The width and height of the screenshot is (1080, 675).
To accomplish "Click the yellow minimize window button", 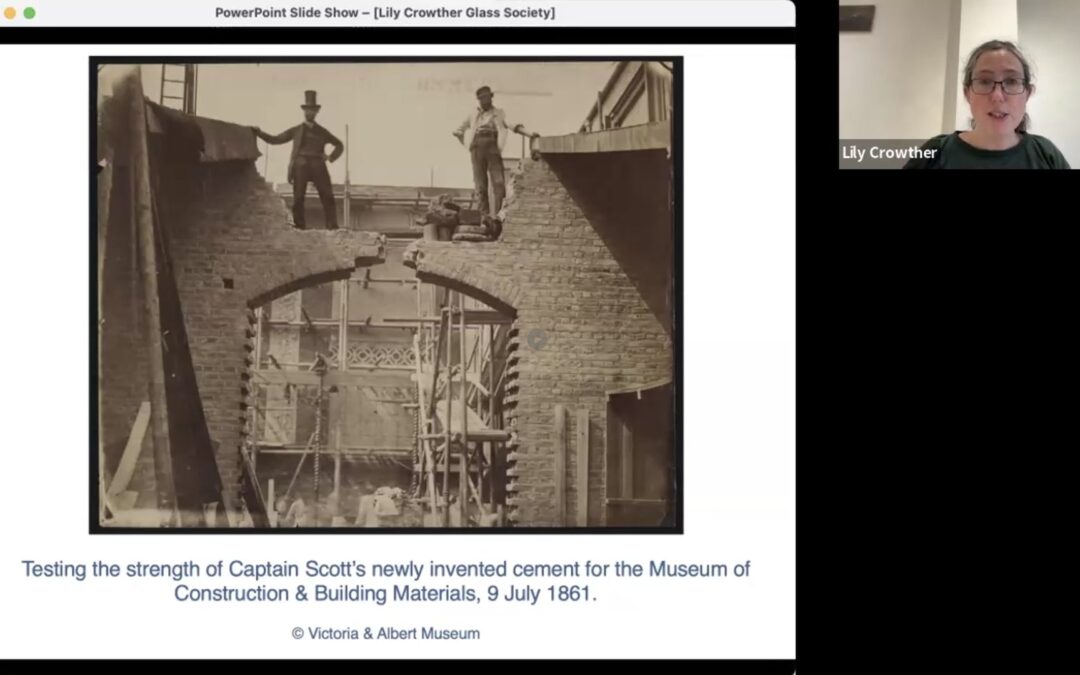I will pyautogui.click(x=11, y=13).
